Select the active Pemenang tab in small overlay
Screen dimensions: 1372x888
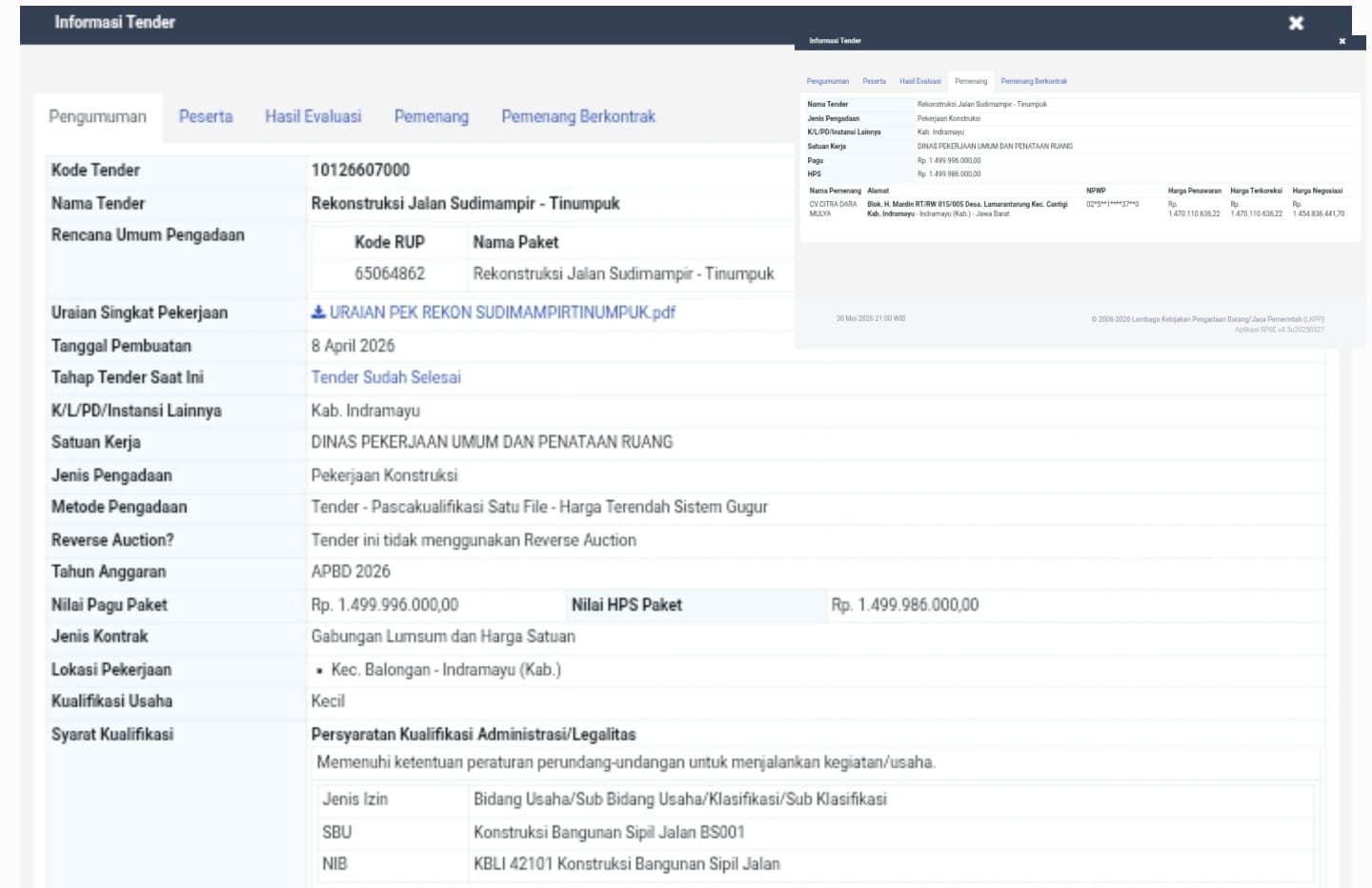(x=971, y=81)
